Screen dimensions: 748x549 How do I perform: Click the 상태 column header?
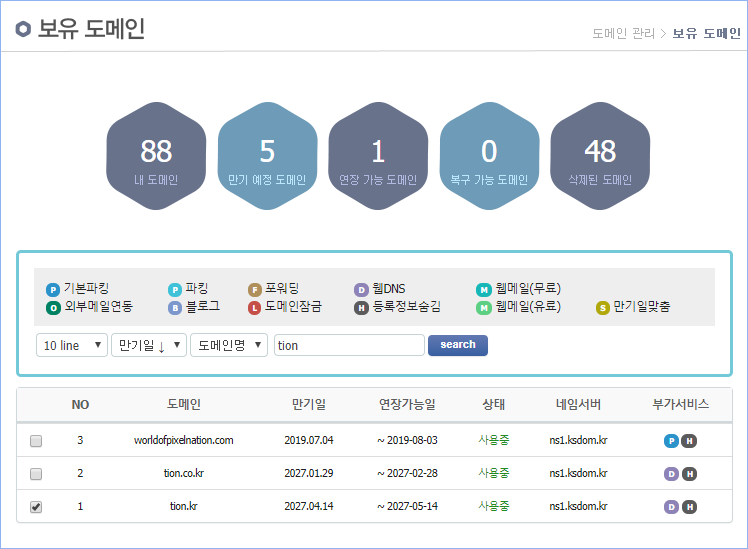(x=493, y=404)
